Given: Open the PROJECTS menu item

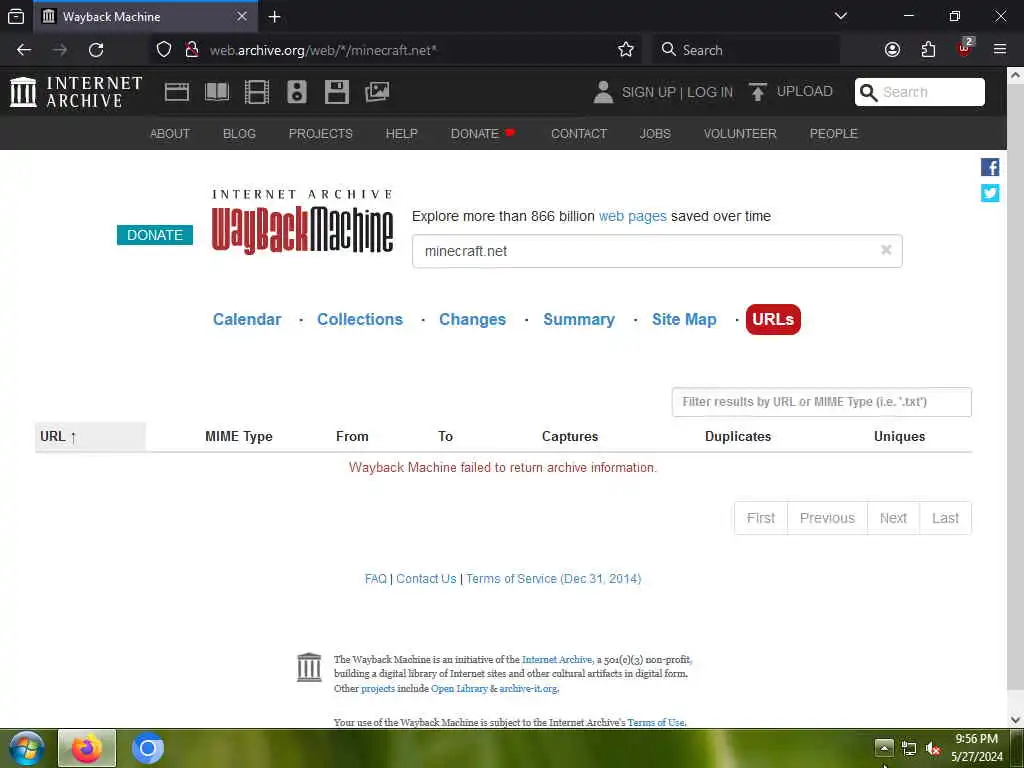Looking at the screenshot, I should [321, 133].
